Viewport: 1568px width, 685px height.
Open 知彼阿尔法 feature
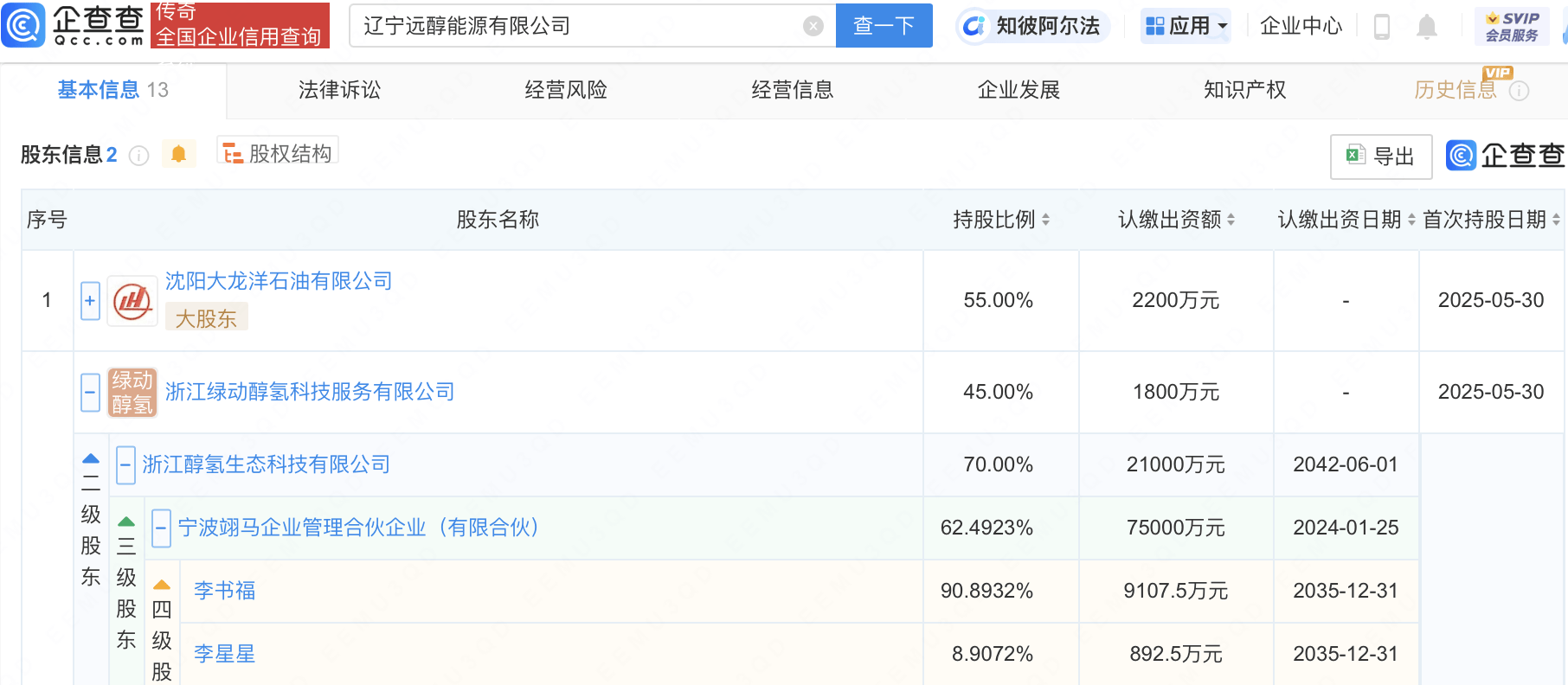pyautogui.click(x=1032, y=26)
